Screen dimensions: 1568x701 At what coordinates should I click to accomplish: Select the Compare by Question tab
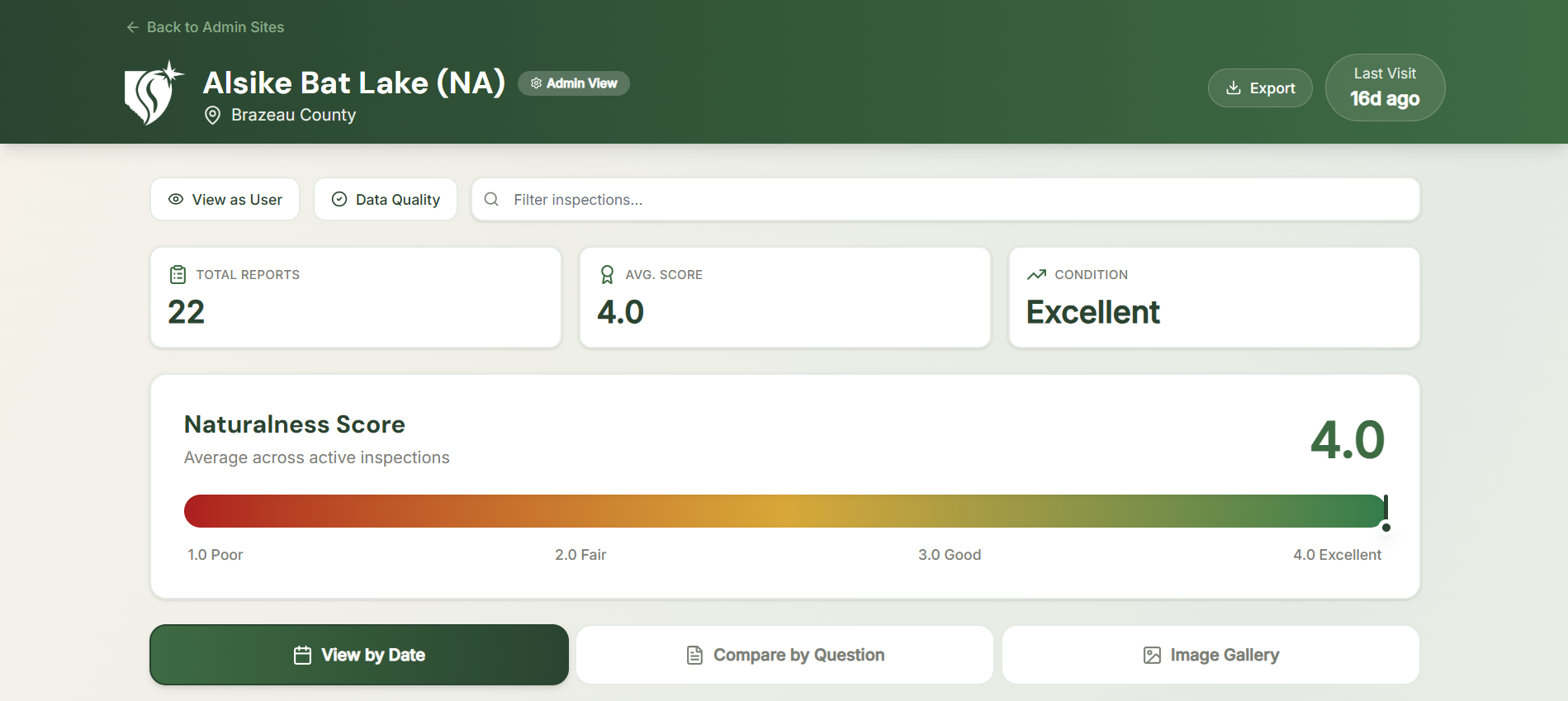(x=784, y=655)
